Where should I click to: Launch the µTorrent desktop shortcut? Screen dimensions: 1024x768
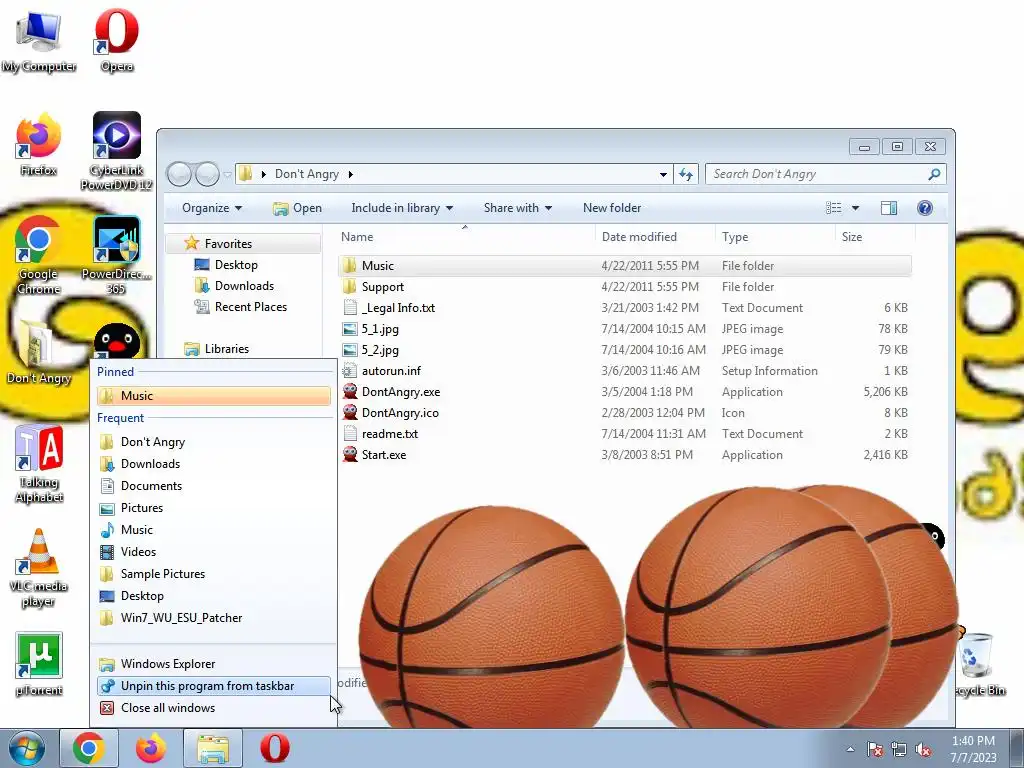click(x=39, y=664)
